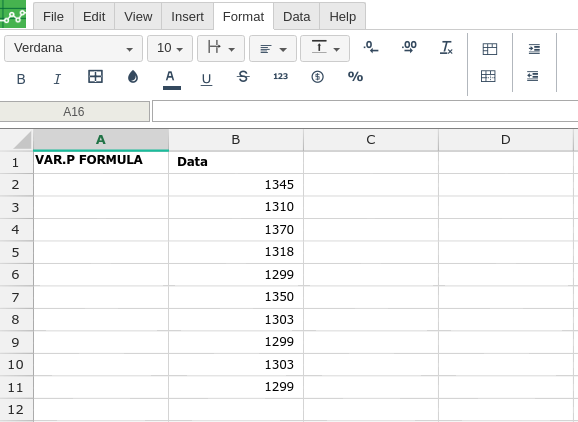Expand the Verdana font dropdown

(x=73, y=48)
